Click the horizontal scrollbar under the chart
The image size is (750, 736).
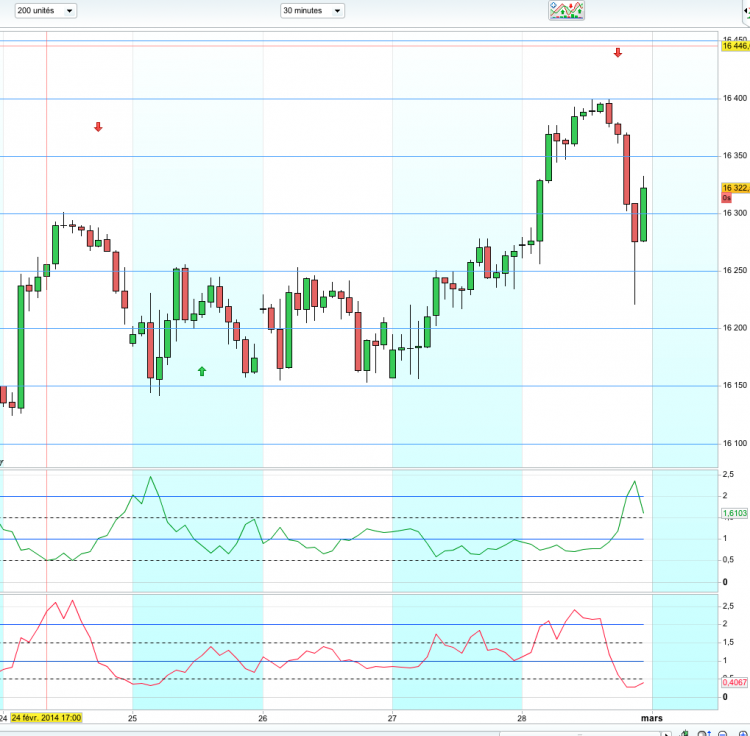pos(579,734)
